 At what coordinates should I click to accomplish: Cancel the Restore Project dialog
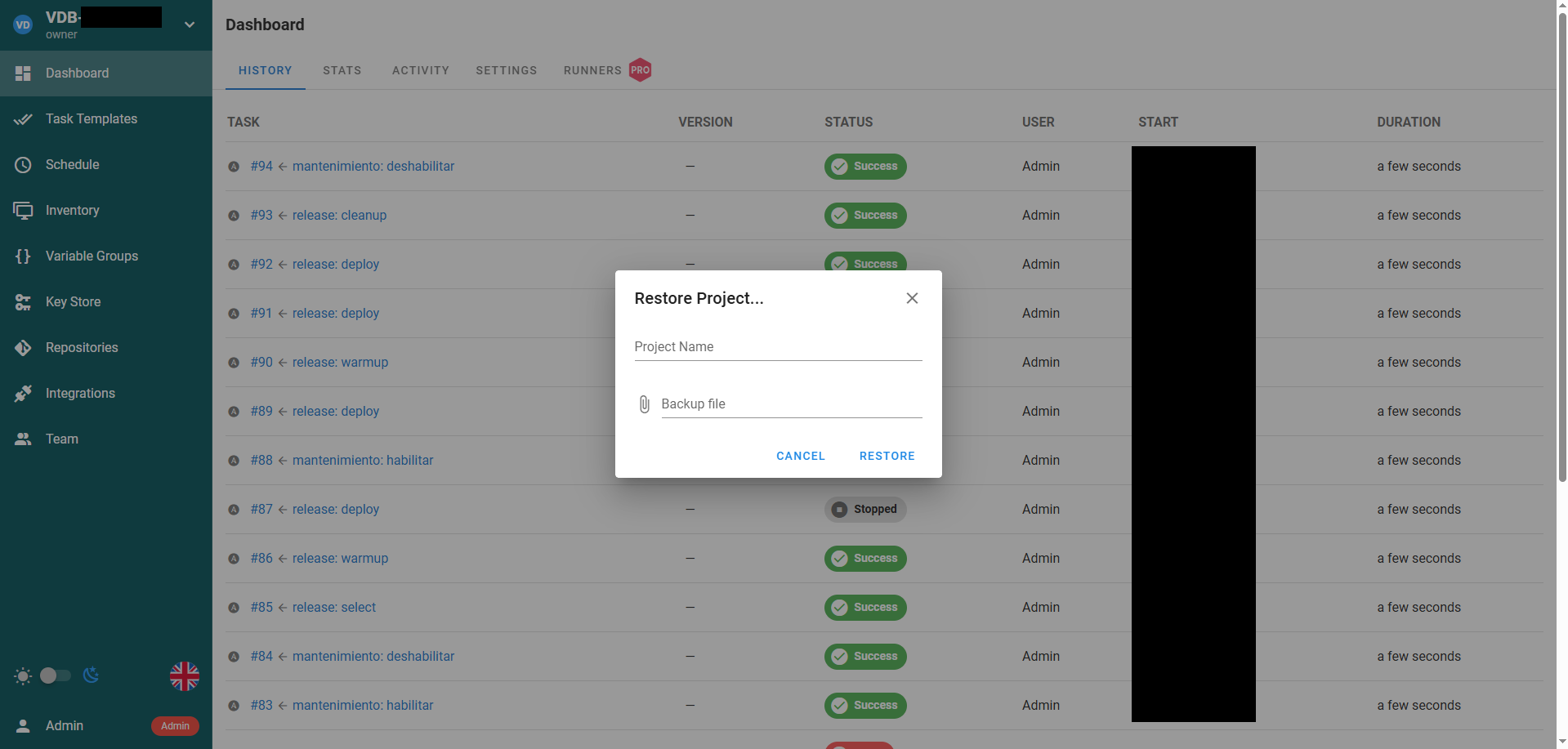click(800, 456)
